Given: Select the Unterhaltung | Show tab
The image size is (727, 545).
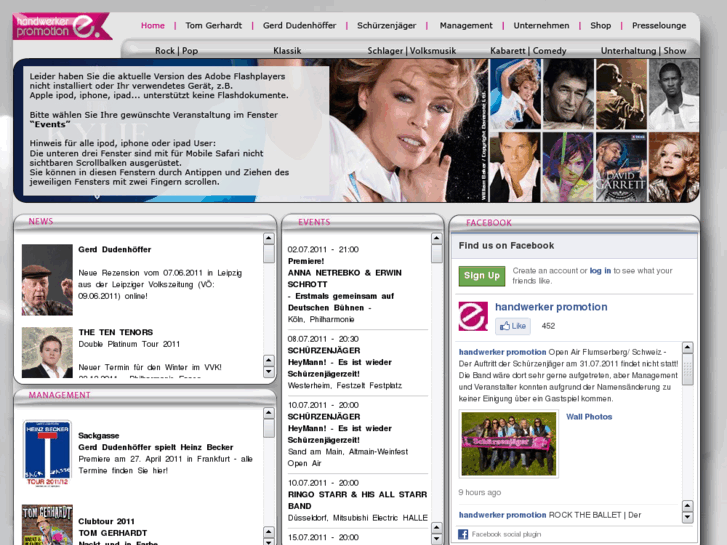Looking at the screenshot, I should tap(643, 51).
